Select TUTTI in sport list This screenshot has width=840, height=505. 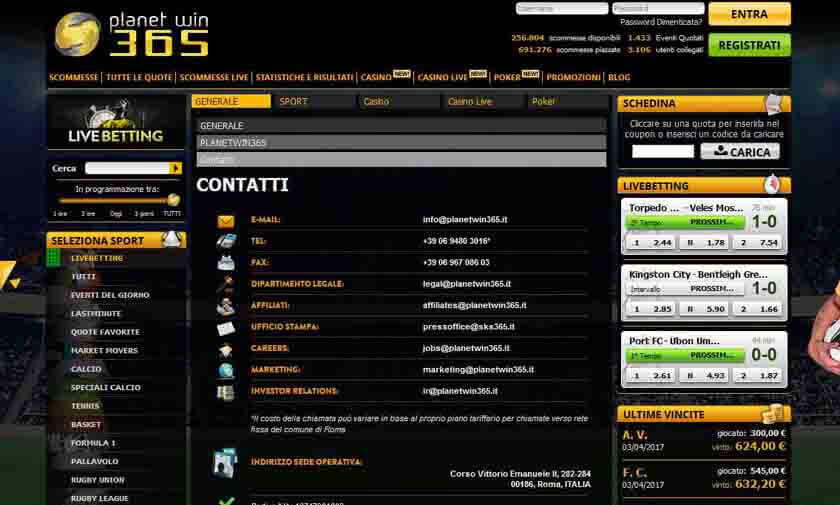(x=83, y=276)
